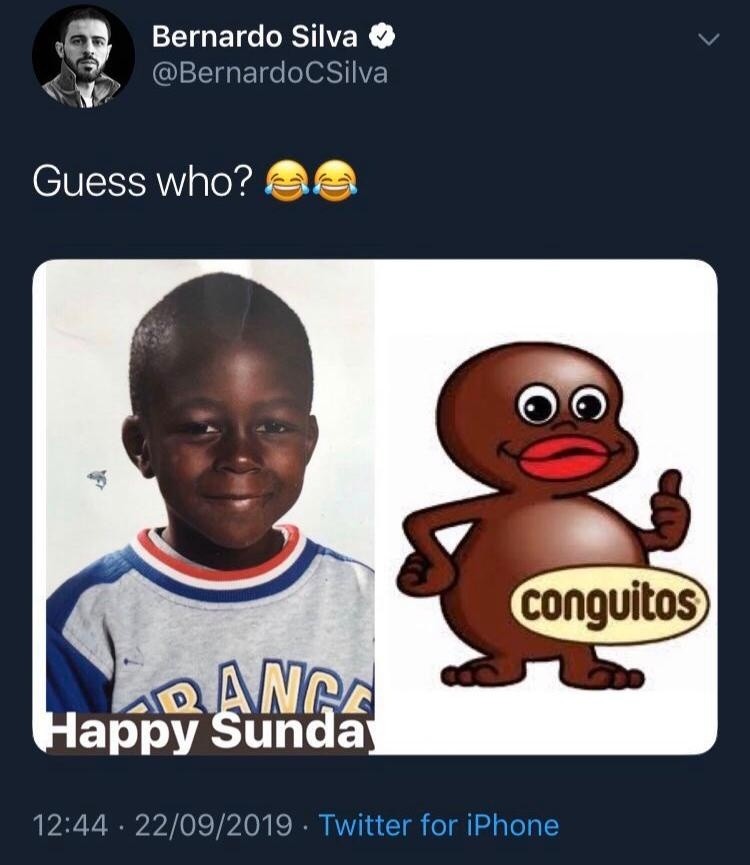The height and width of the screenshot is (865, 750).
Task: Click the first laughing-crying emoji
Action: [287, 180]
